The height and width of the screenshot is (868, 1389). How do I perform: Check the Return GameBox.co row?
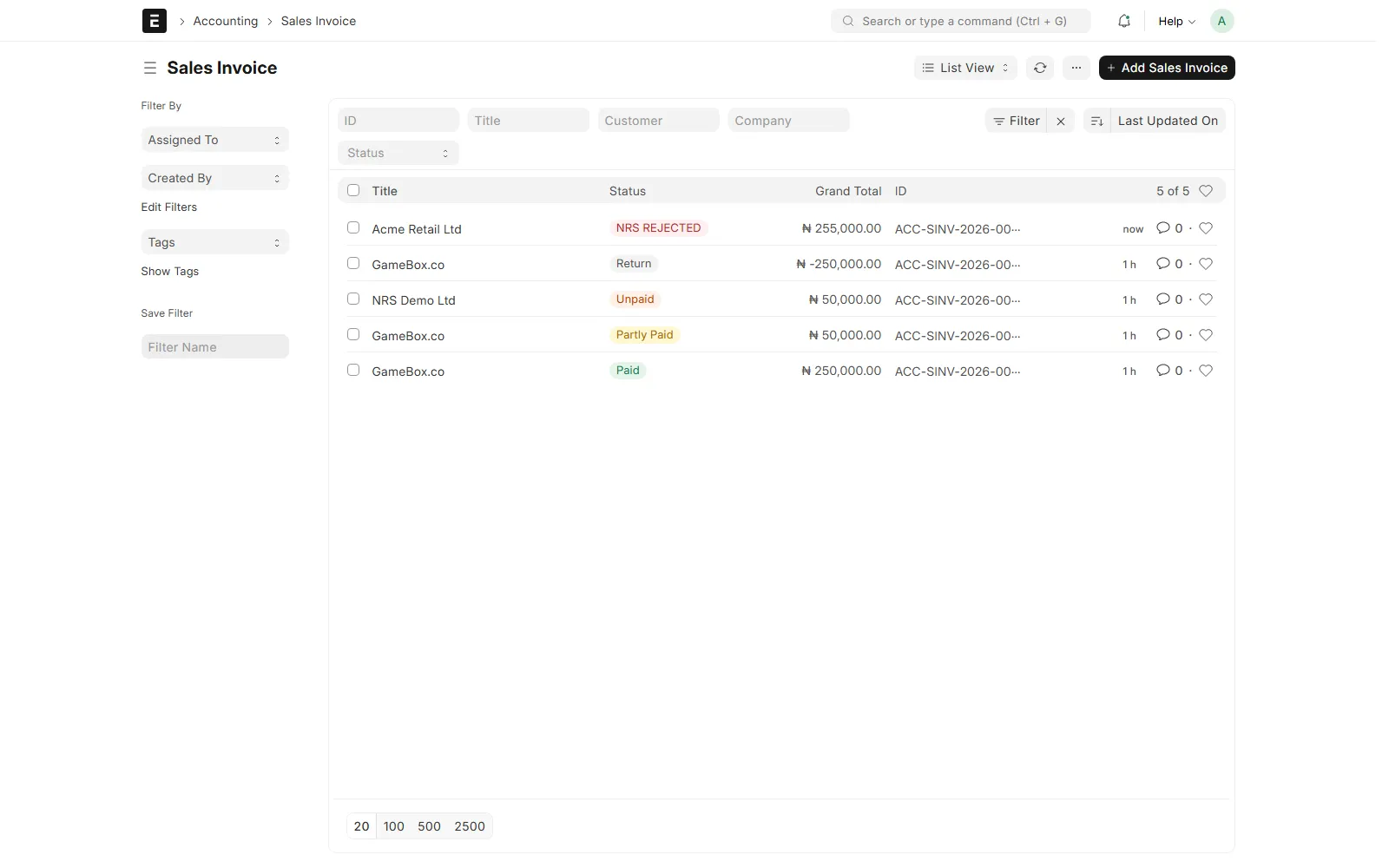(353, 263)
